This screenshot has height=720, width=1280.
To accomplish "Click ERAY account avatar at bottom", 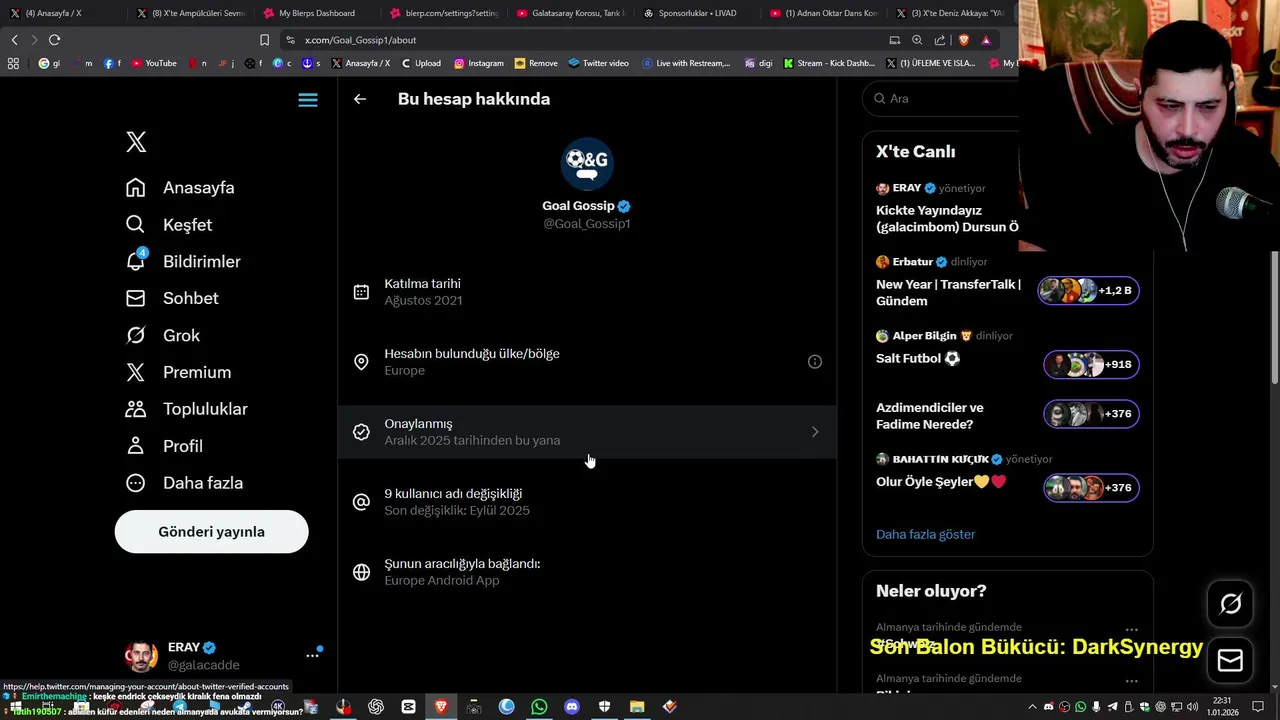I will coord(141,656).
